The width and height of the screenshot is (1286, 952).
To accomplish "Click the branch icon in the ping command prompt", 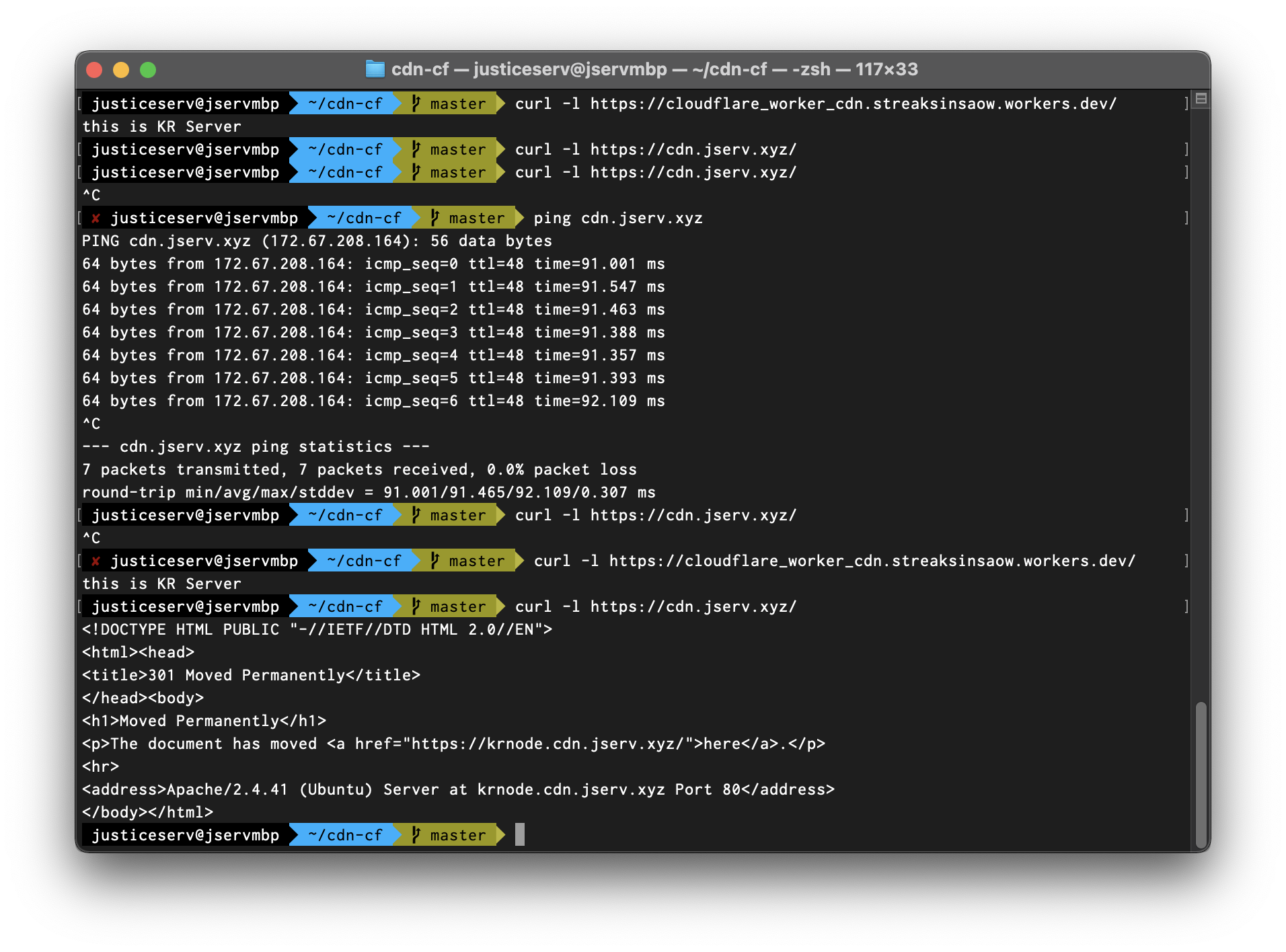I will [x=434, y=217].
